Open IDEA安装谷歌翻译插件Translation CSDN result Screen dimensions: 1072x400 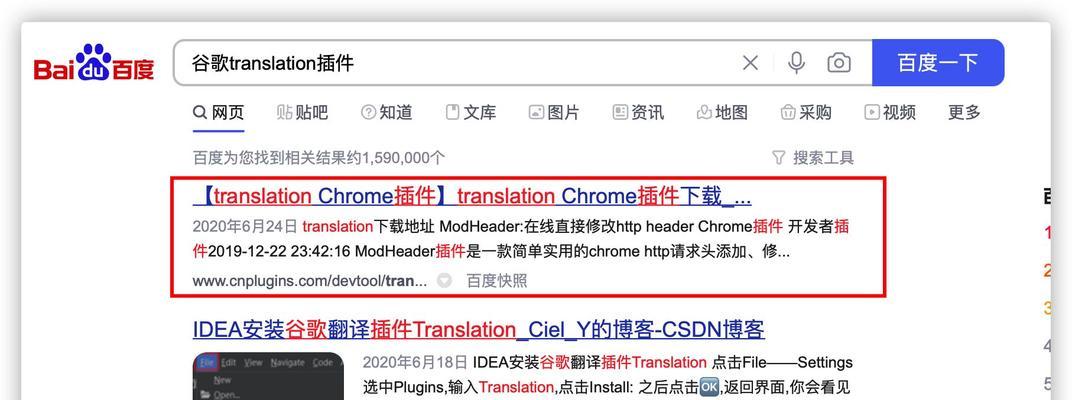(479, 330)
